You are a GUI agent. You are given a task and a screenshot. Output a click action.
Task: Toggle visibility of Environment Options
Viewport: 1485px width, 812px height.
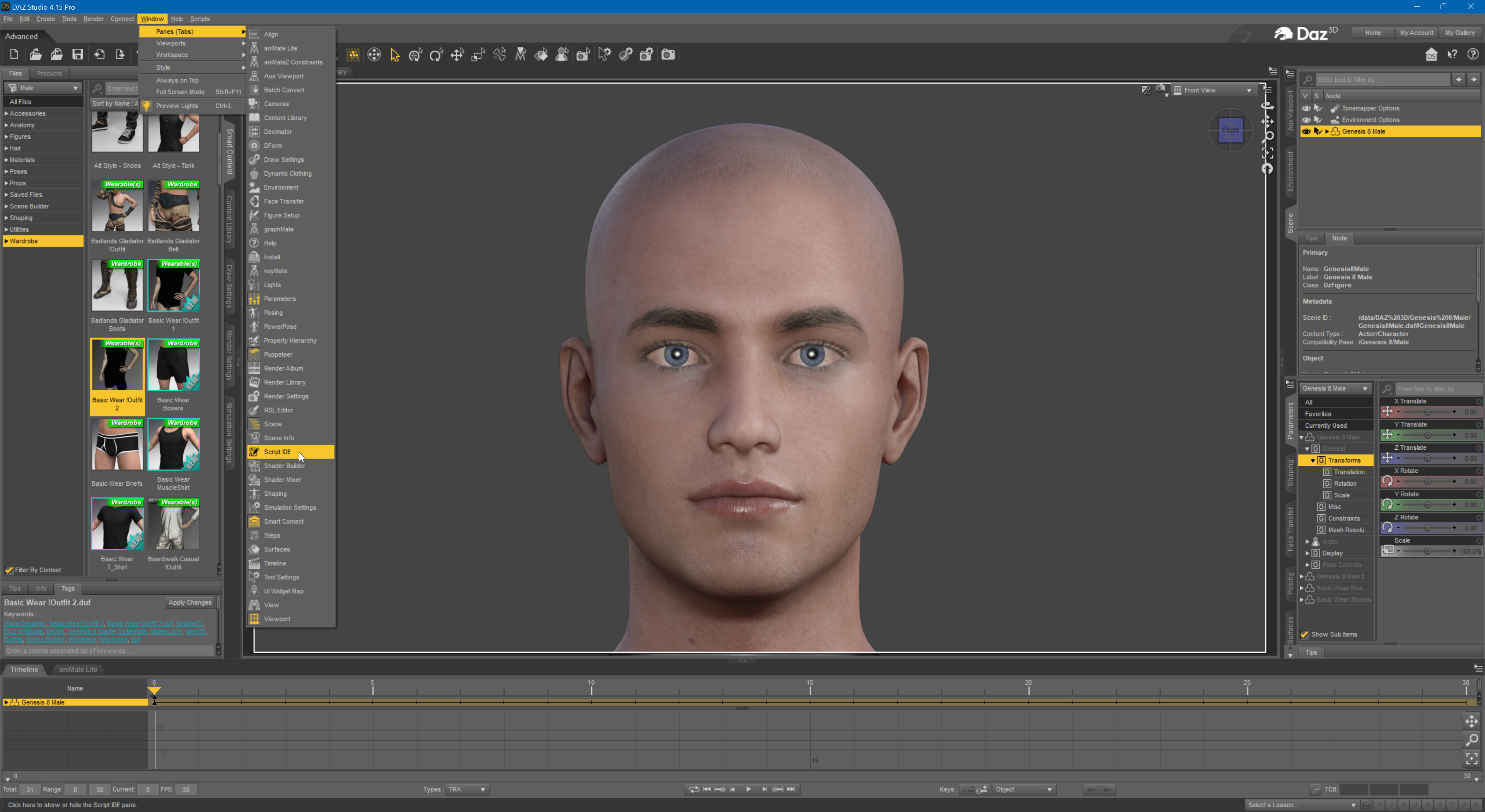[x=1306, y=120]
